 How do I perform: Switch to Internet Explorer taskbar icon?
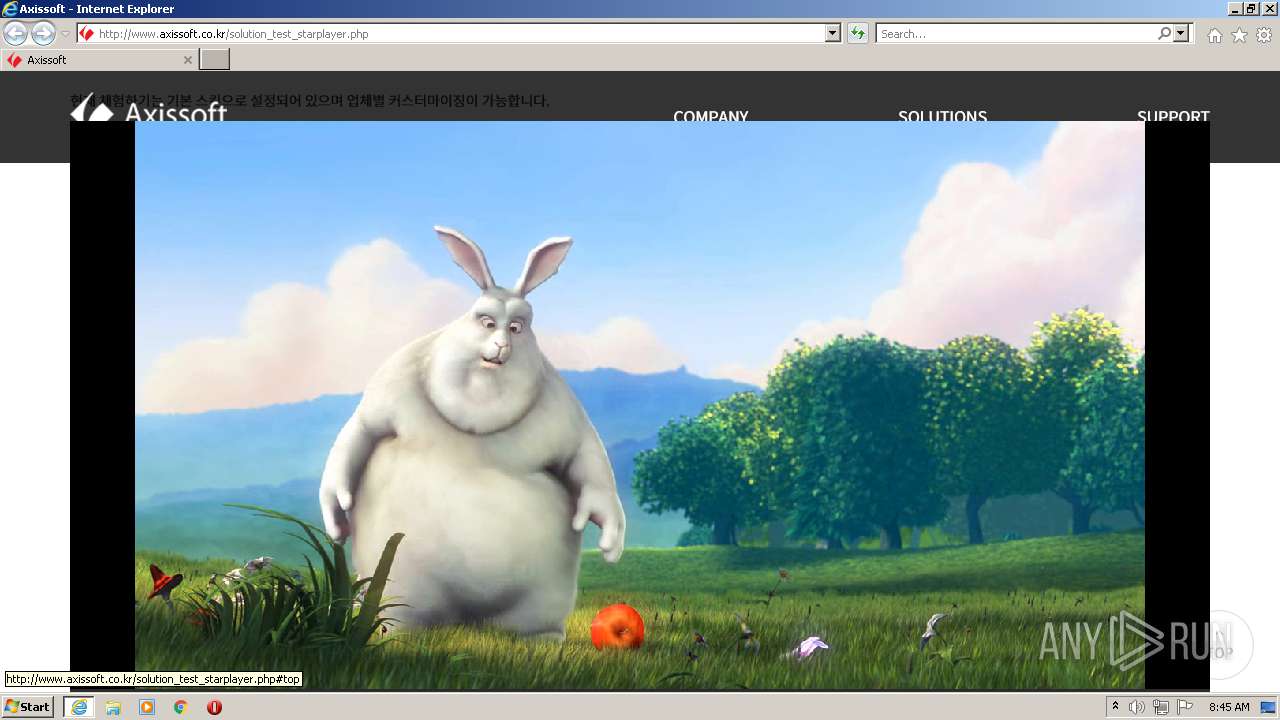coord(79,707)
